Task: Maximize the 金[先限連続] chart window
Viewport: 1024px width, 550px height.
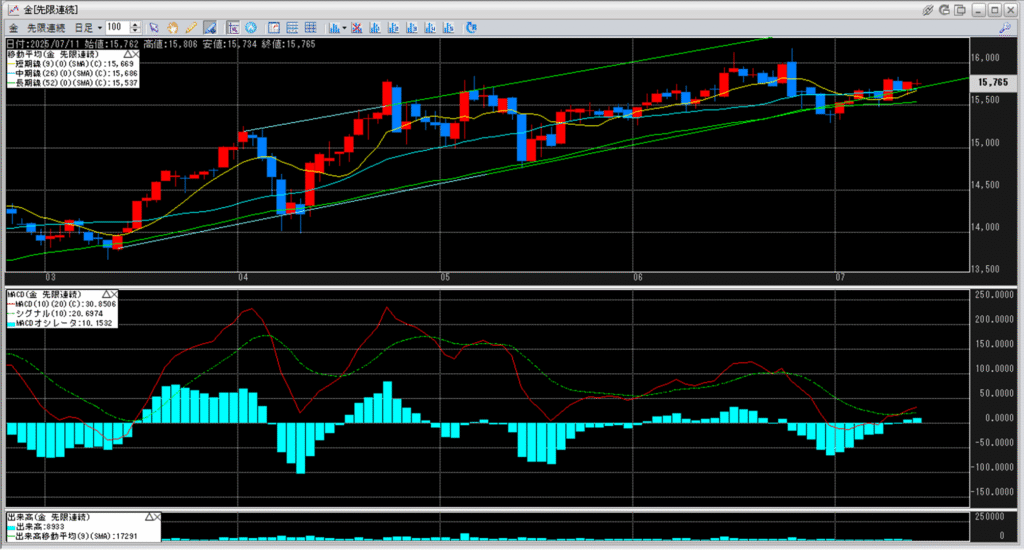Action: coord(994,10)
